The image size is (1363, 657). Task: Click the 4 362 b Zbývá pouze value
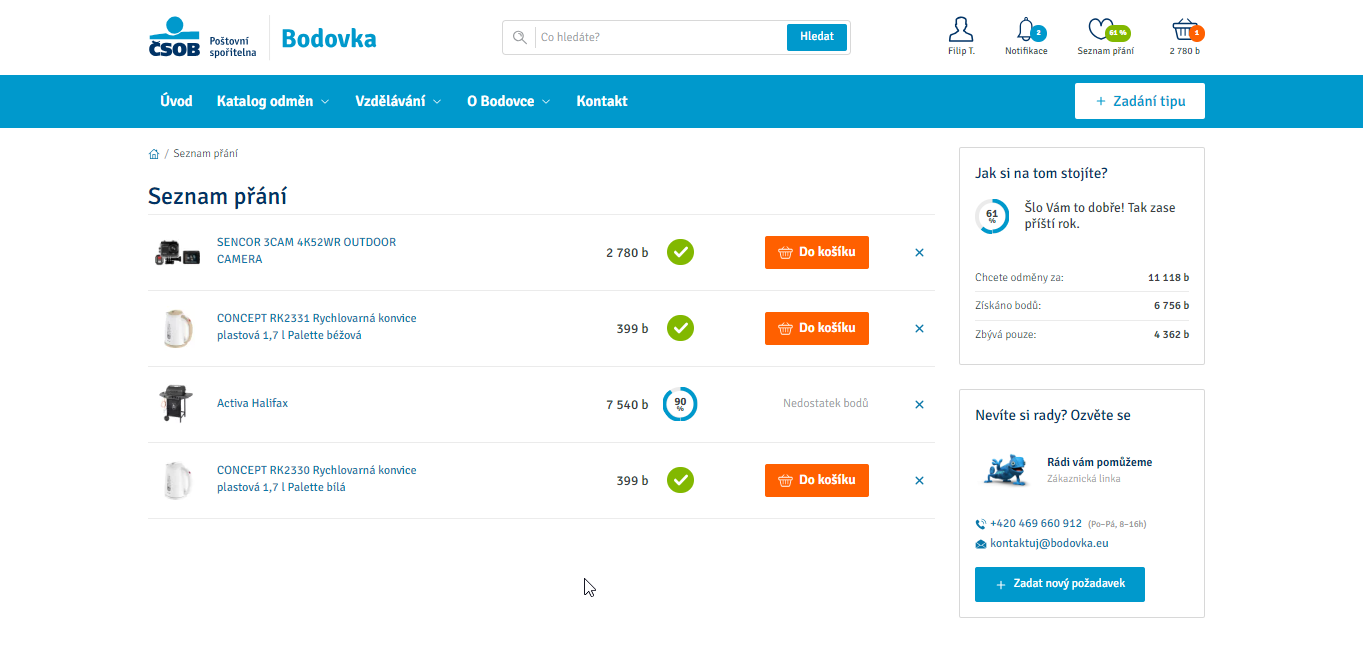[1171, 335]
